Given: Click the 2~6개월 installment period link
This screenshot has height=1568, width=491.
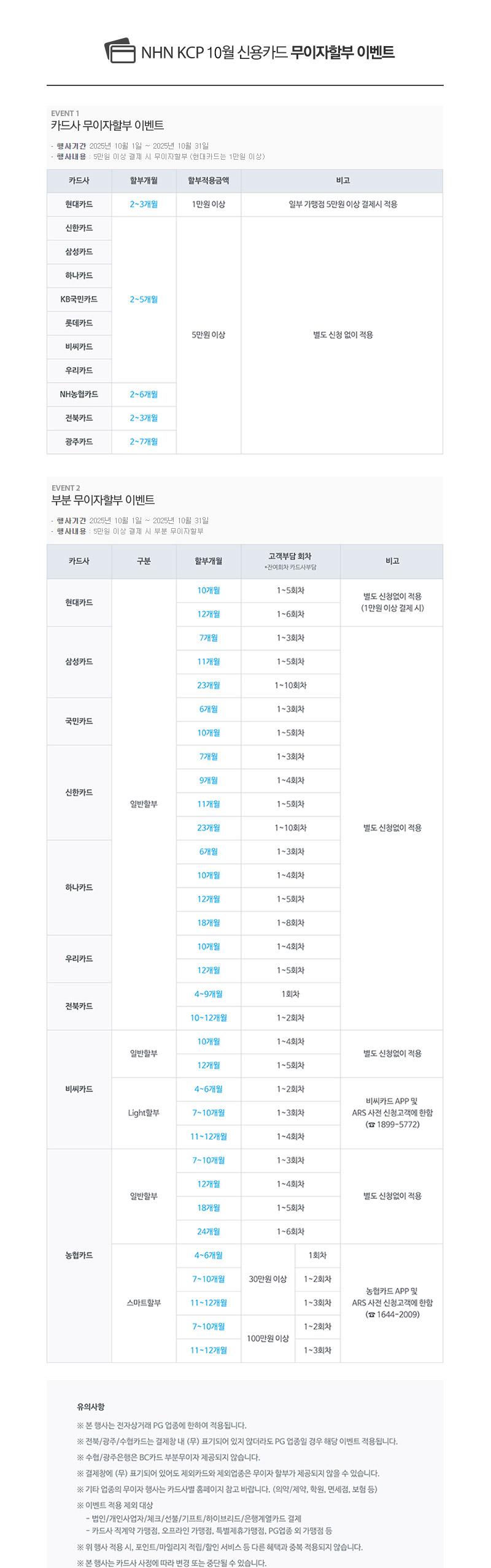Looking at the screenshot, I should [x=144, y=394].
